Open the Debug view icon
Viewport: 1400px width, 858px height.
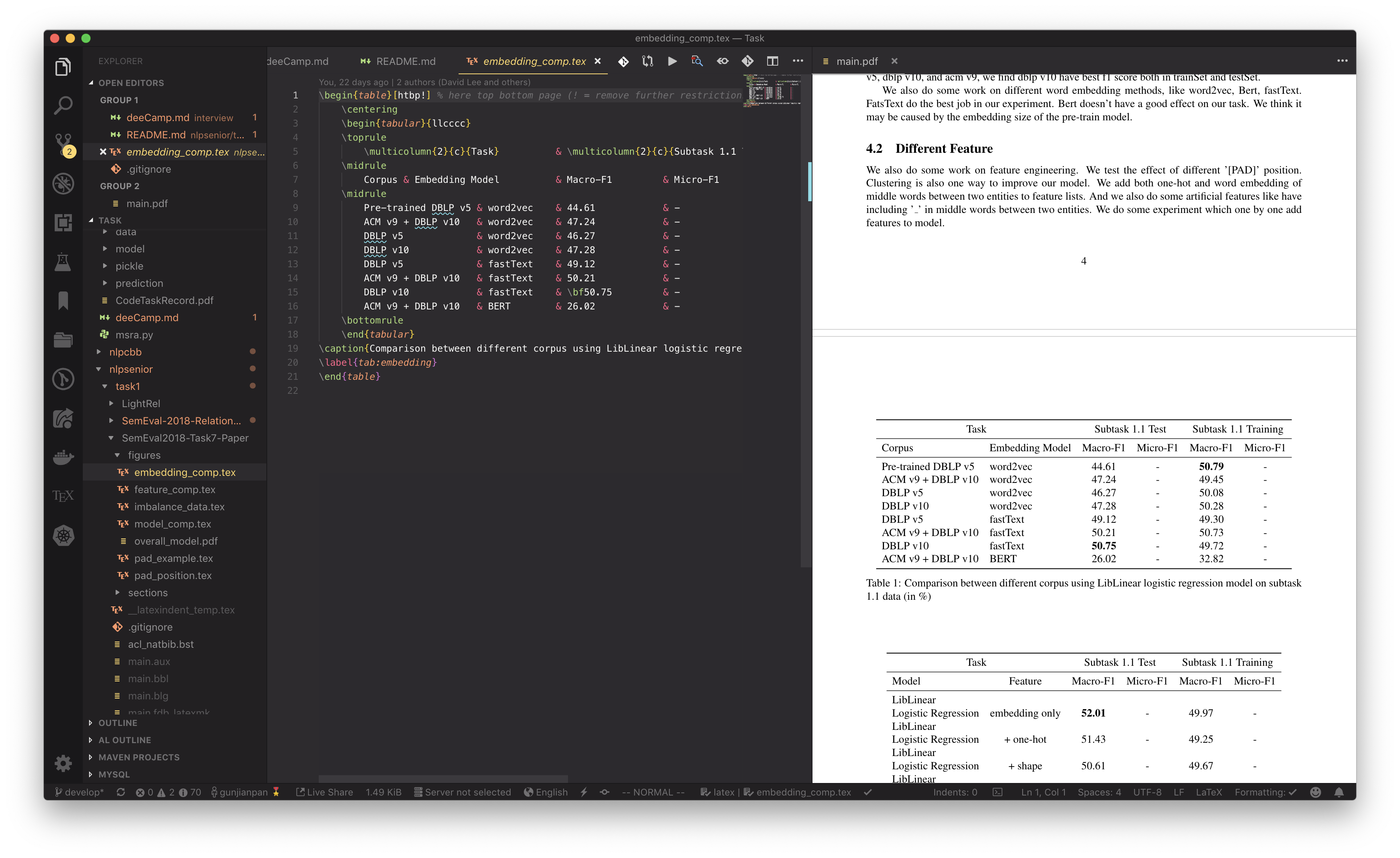click(x=63, y=183)
